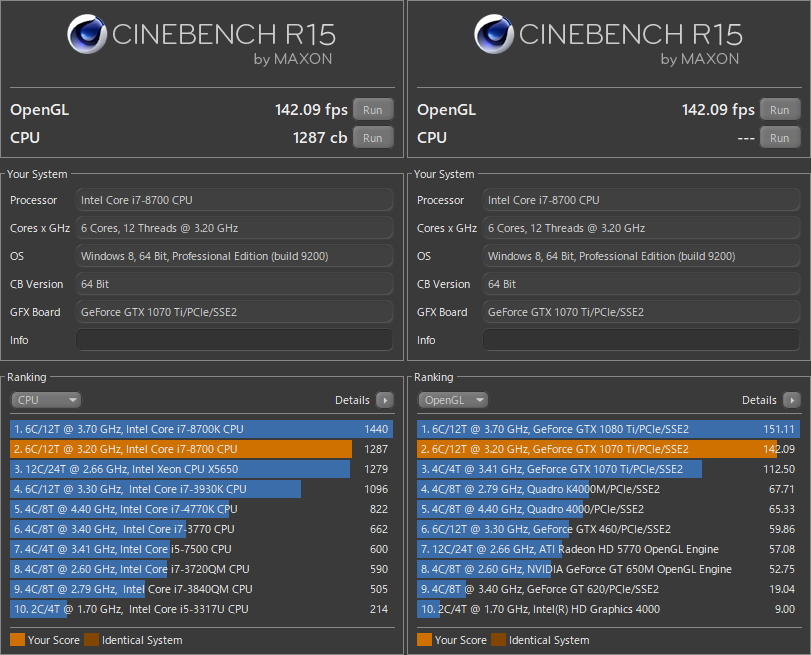Click the OS field in right window
811x655 pixels.
coord(641,256)
